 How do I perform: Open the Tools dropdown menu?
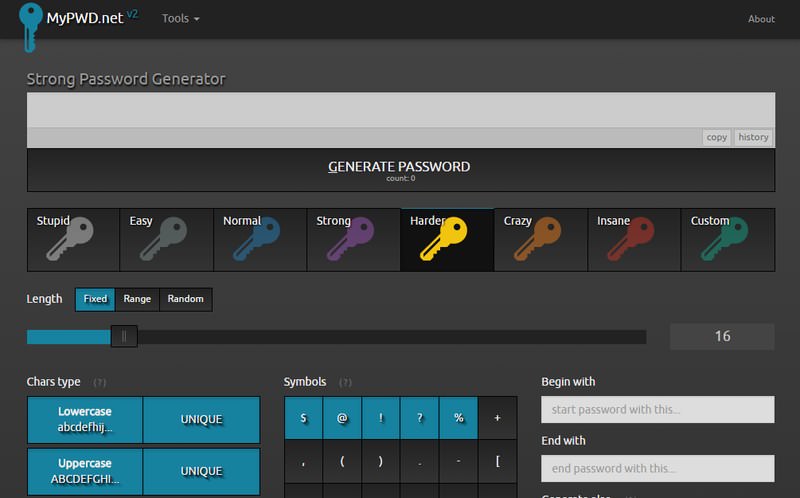click(181, 18)
